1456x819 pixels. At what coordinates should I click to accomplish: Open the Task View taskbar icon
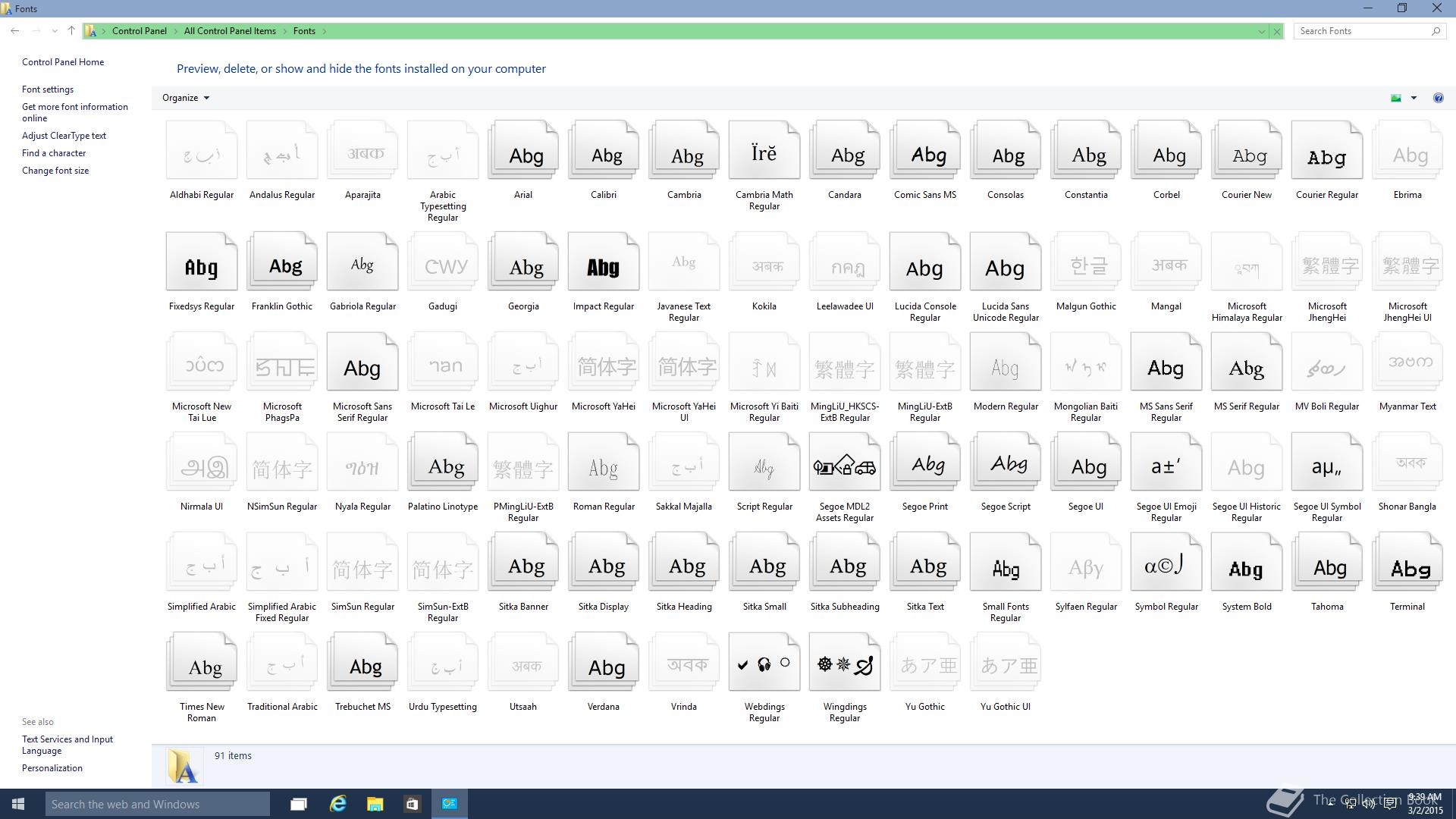click(x=299, y=804)
